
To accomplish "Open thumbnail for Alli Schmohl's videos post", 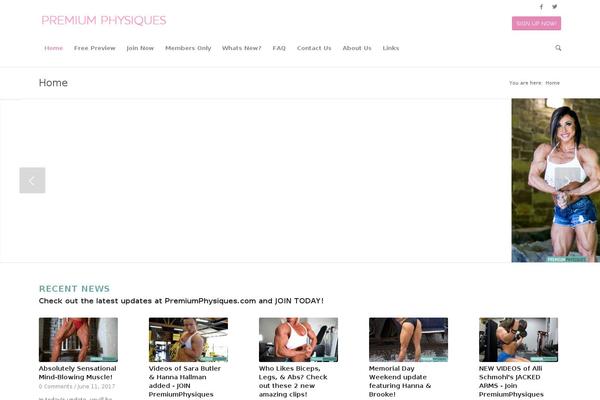I will click(518, 340).
